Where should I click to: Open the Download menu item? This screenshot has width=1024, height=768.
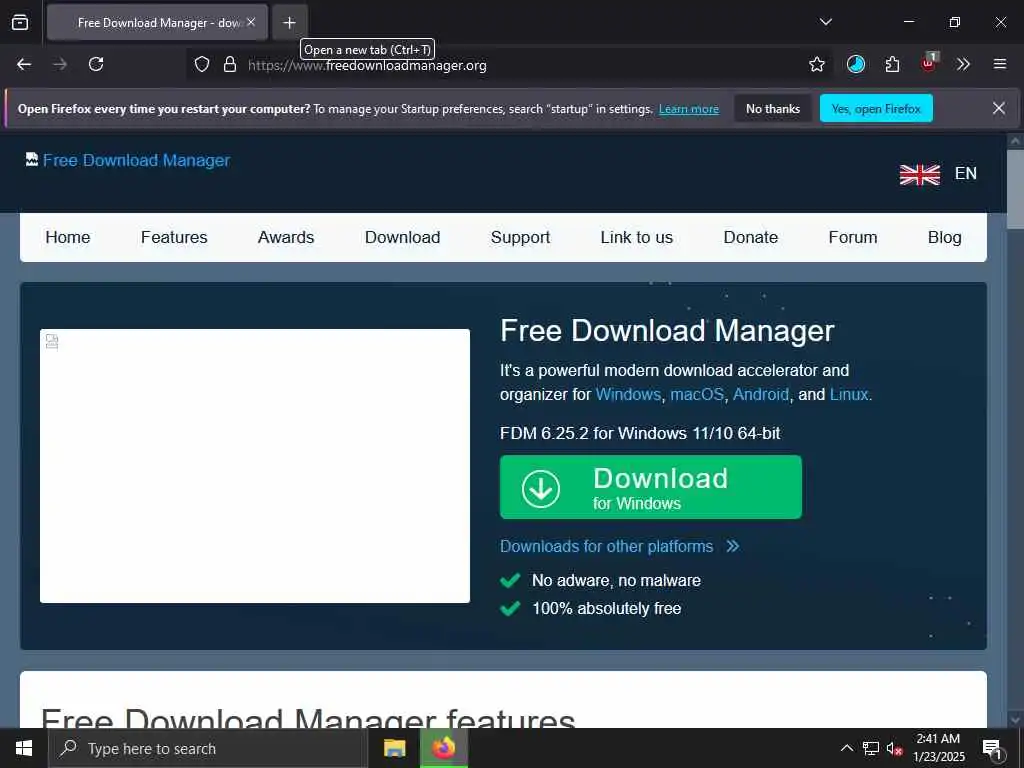point(402,237)
